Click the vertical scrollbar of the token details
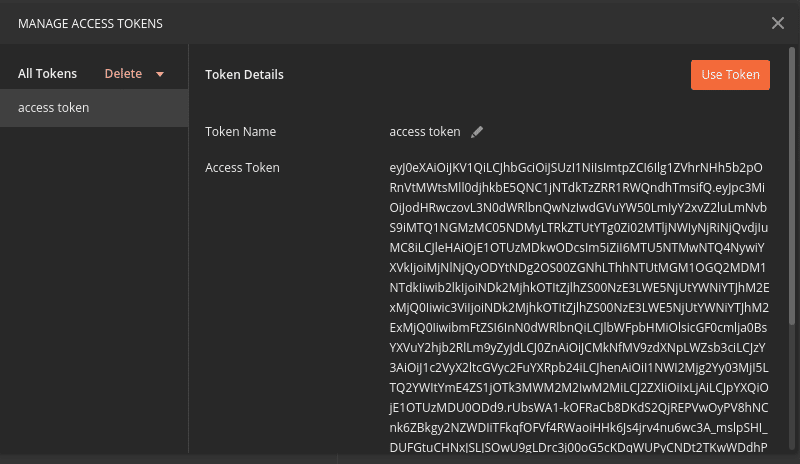Image resolution: width=800 pixels, height=464 pixels. pyautogui.click(x=791, y=186)
